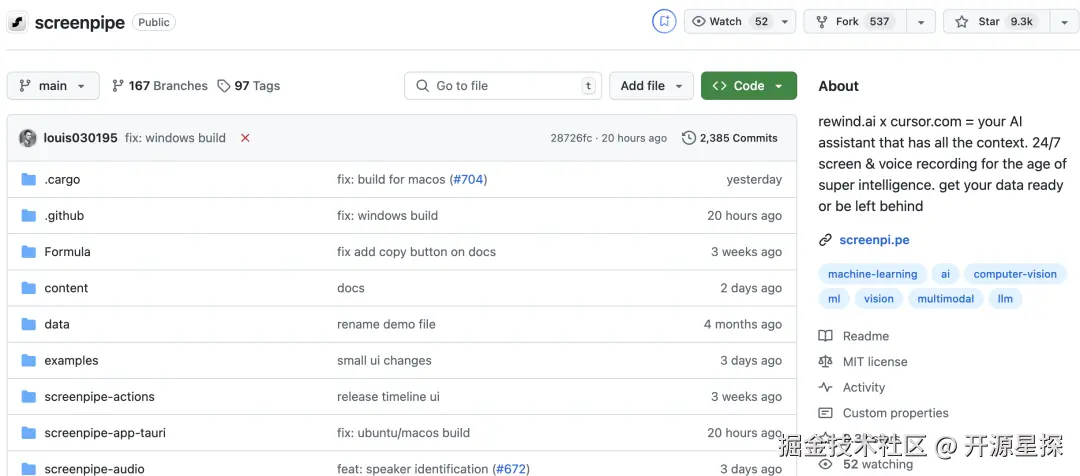Screen dimensions: 1080x476
Task: Click the screenpipe repository logo icon
Action: (18, 21)
